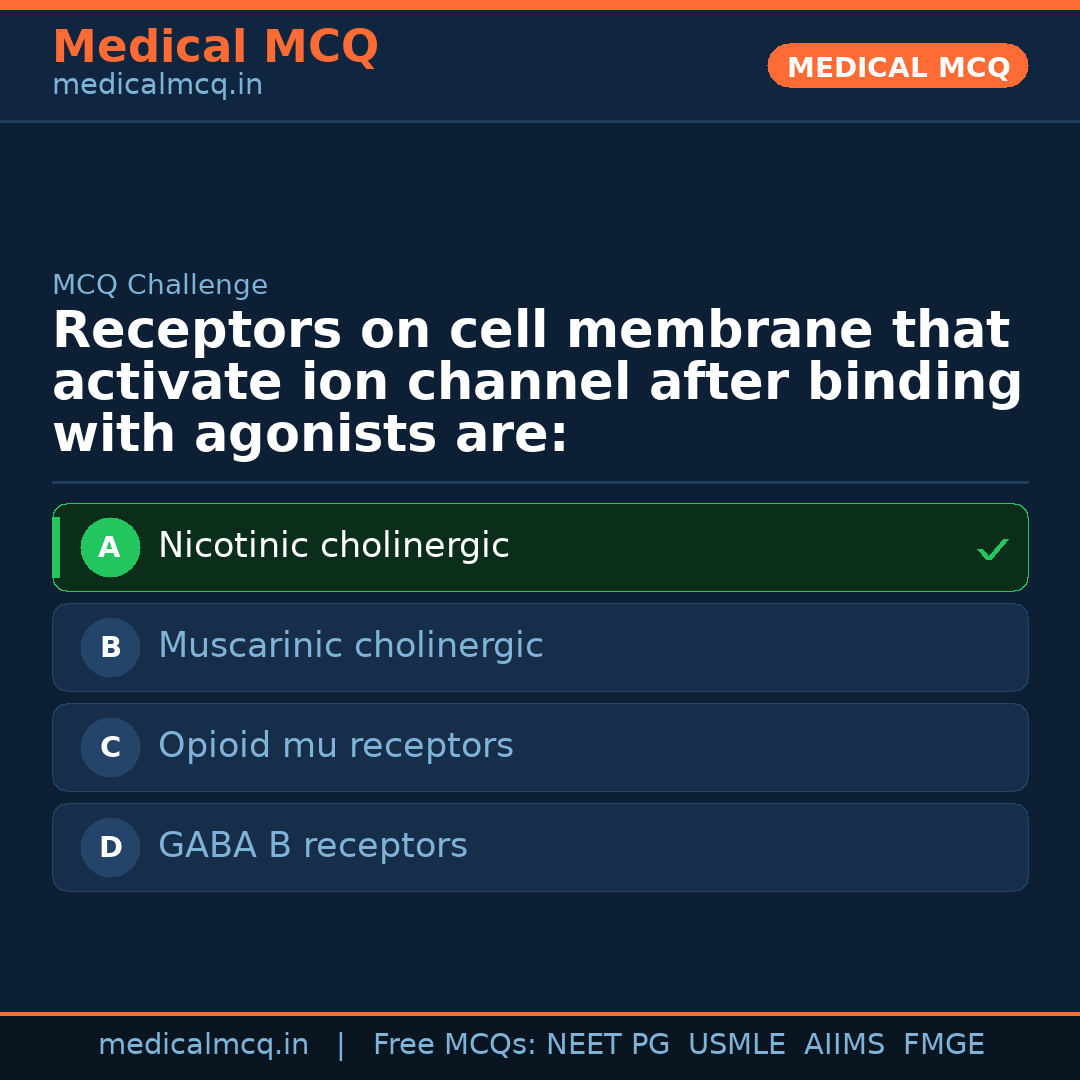Select the GABA B receptors answer
This screenshot has width=1080, height=1080.
click(312, 846)
